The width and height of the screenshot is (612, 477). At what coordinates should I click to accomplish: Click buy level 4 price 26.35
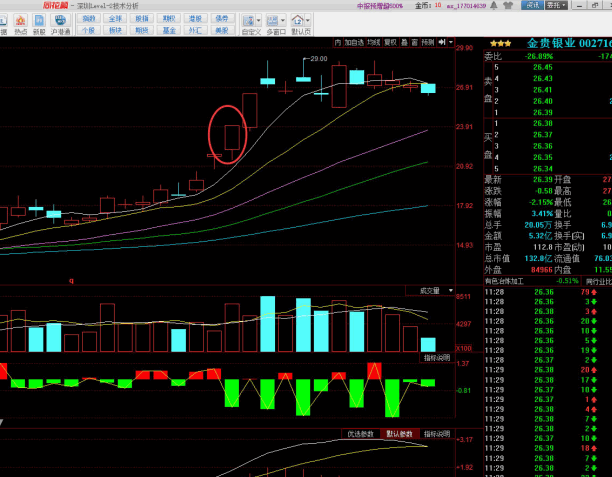pyautogui.click(x=543, y=157)
